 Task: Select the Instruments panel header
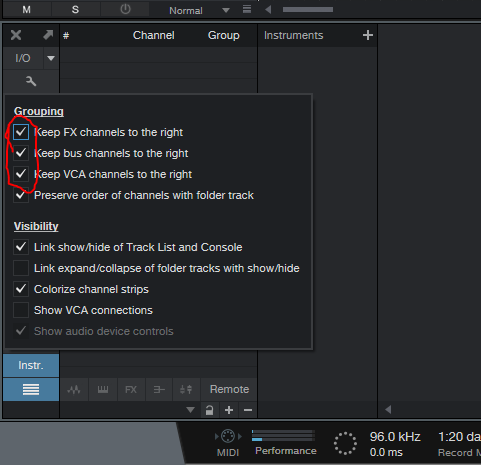point(293,35)
